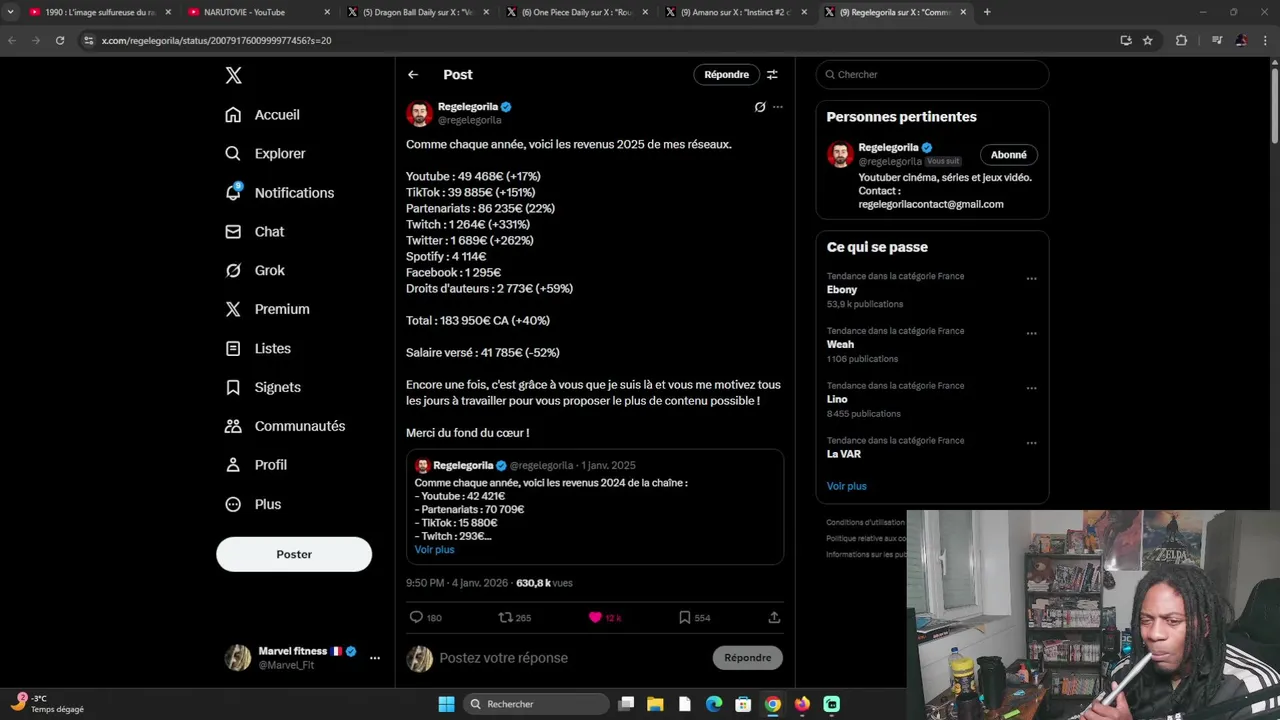Open the weather widget showing -3°C
The height and width of the screenshot is (720, 1280).
[48, 704]
